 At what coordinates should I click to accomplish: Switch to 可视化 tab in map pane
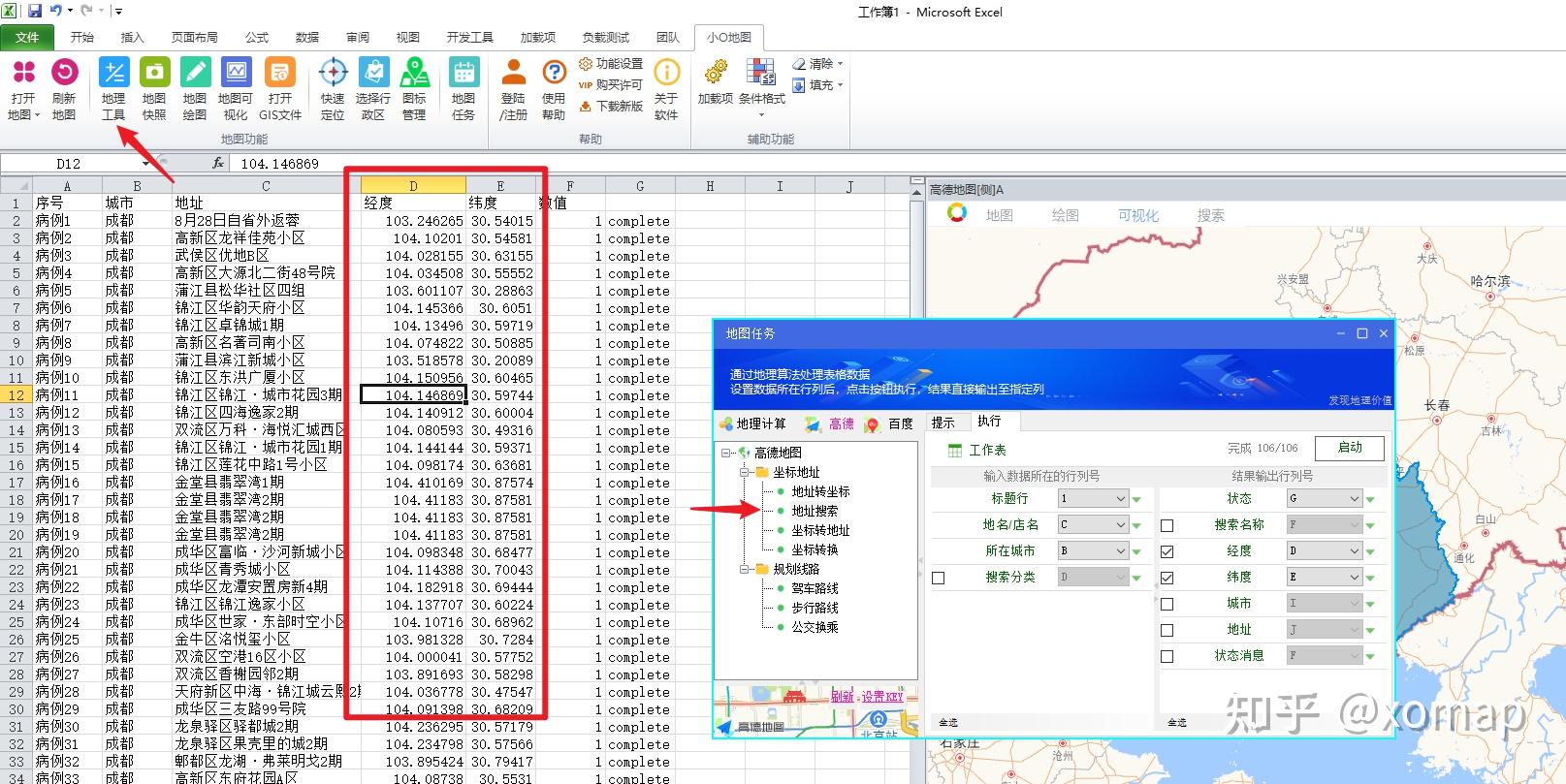pyautogui.click(x=1138, y=215)
